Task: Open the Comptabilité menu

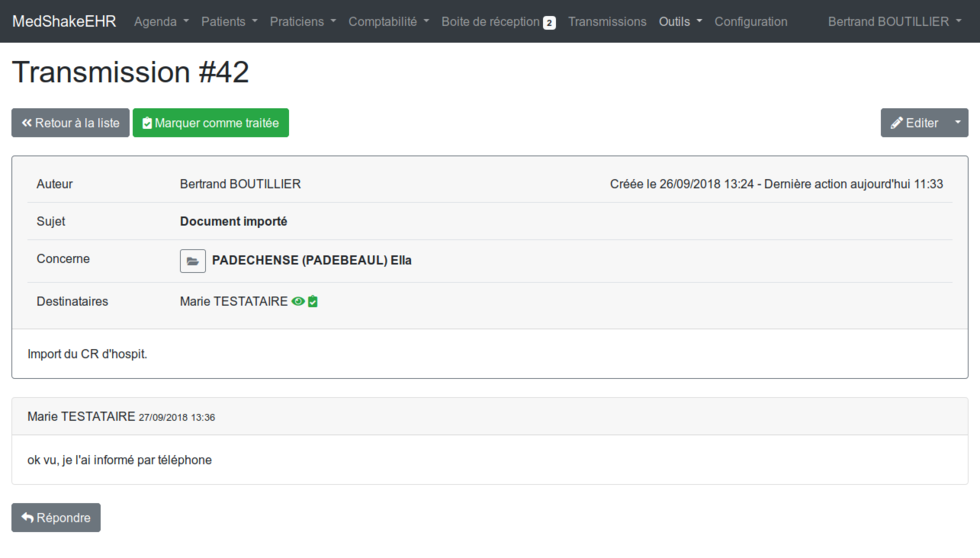Action: [x=388, y=22]
